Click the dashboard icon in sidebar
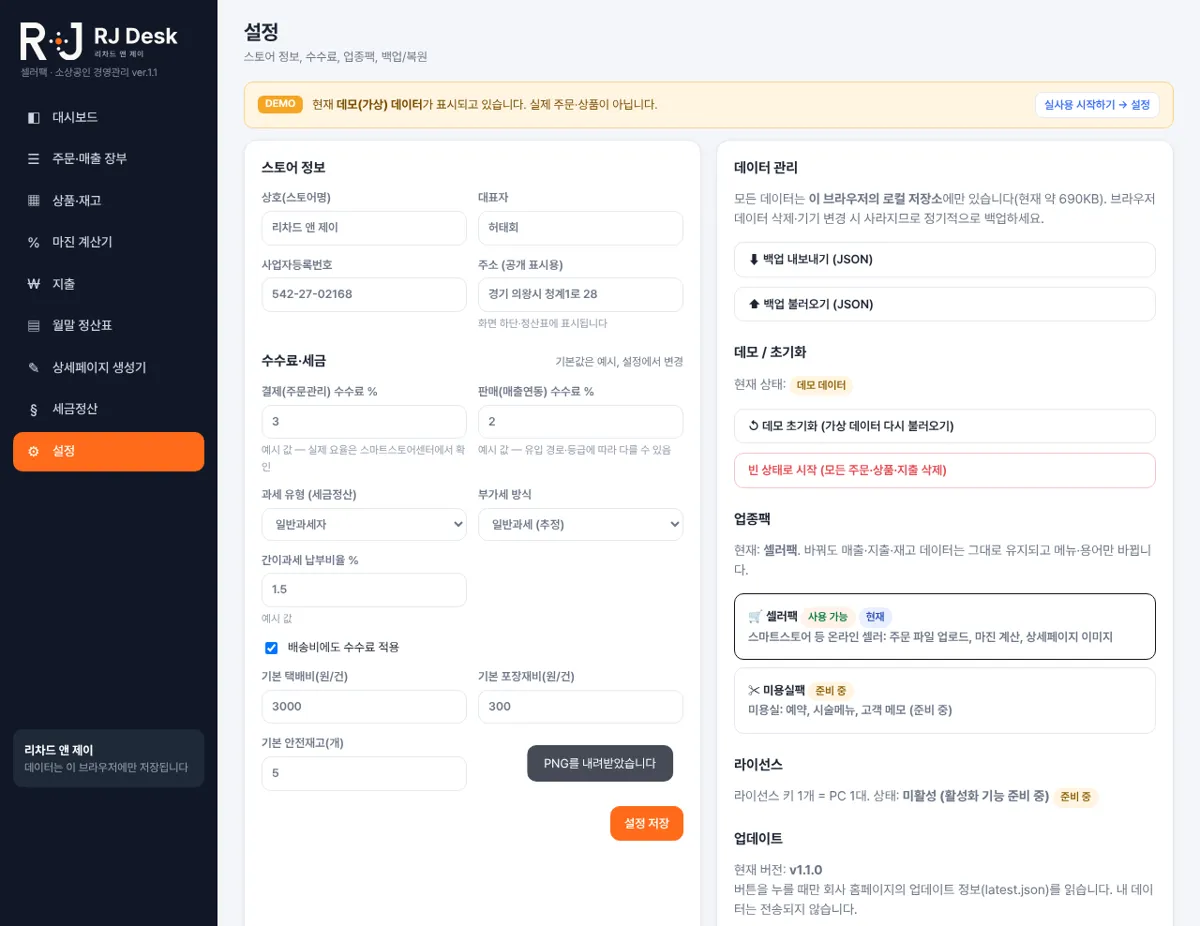1200x926 pixels. tap(34, 117)
